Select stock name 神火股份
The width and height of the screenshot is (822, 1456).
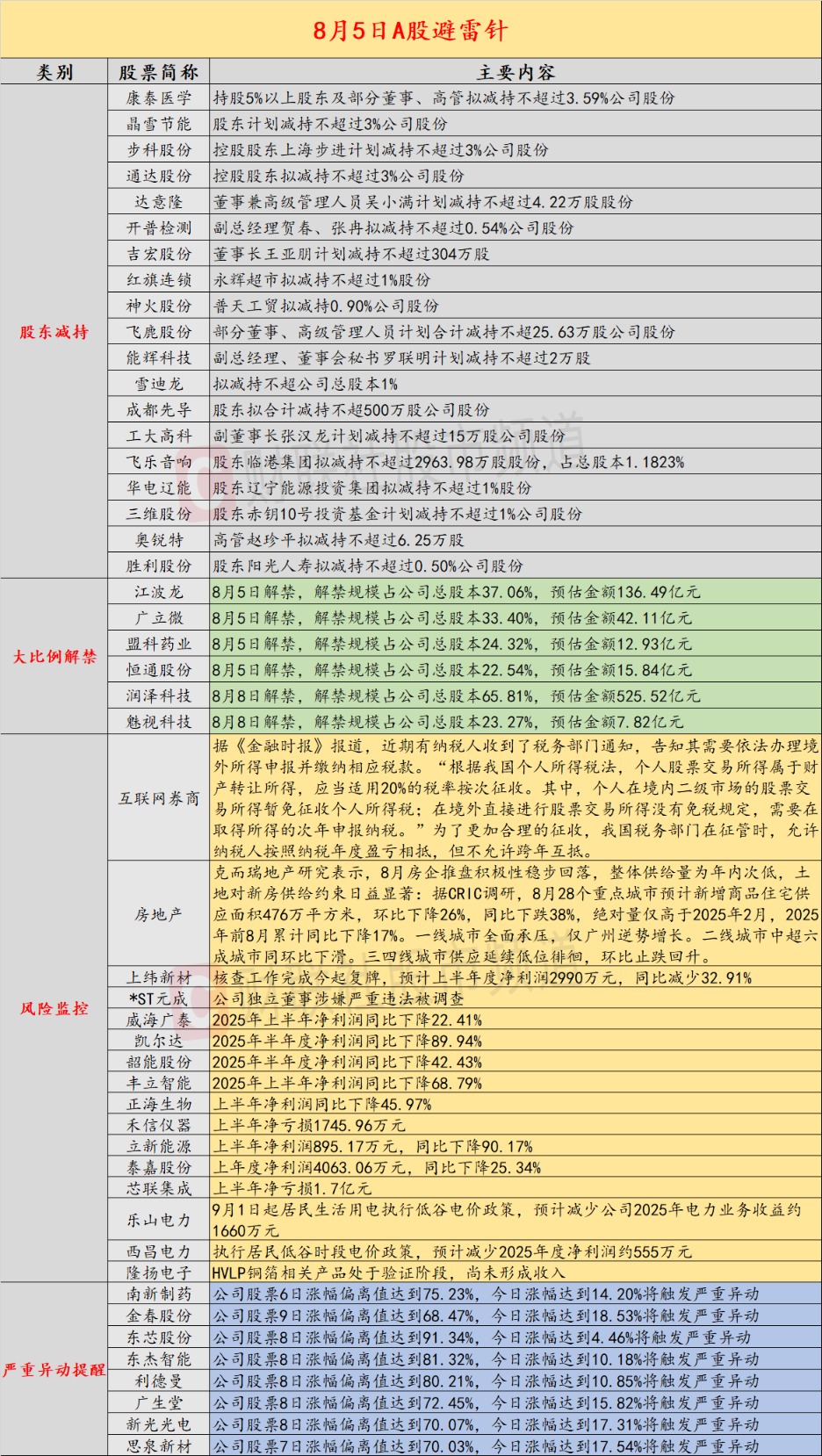[159, 306]
